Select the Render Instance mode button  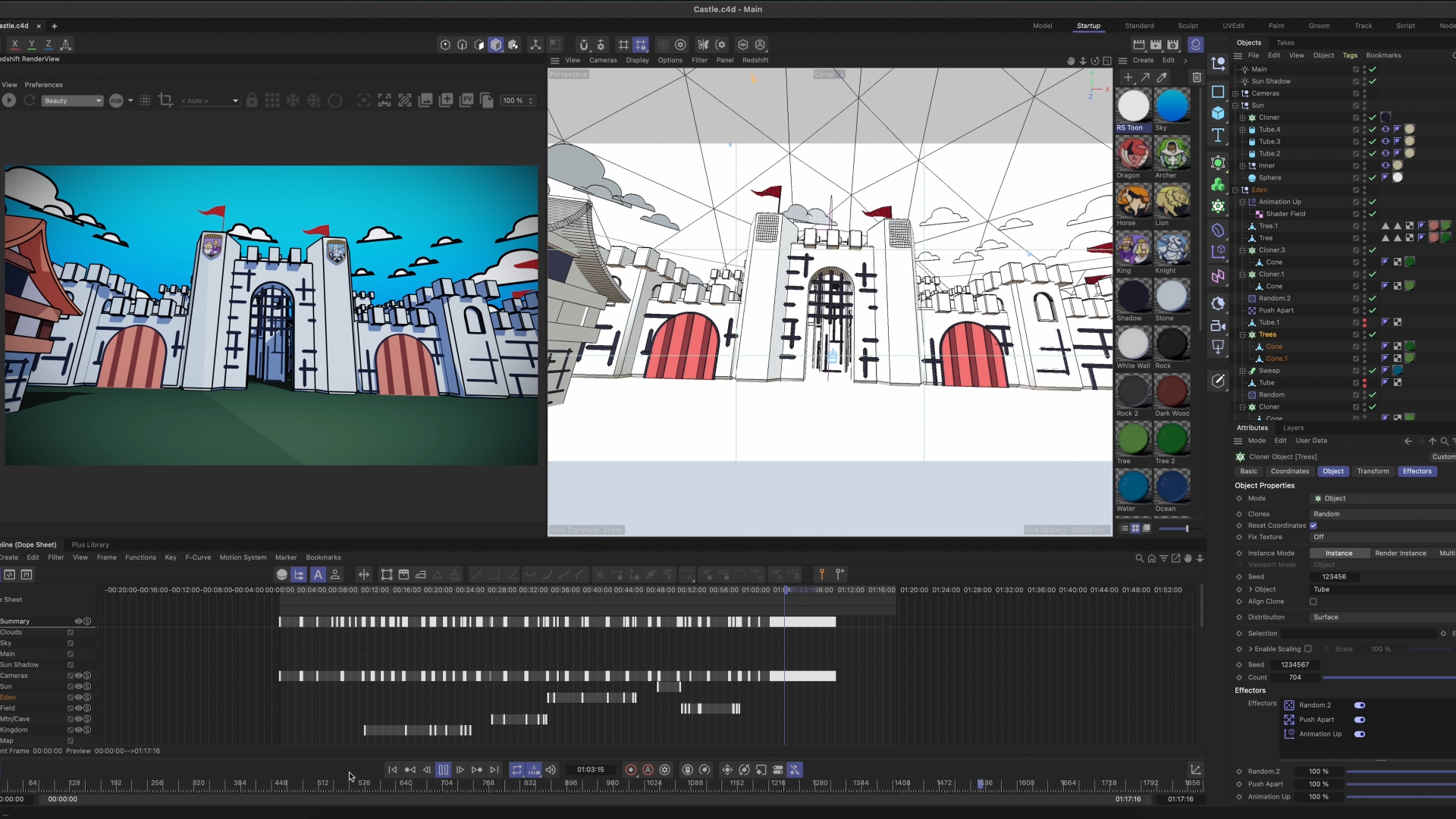tap(1400, 553)
